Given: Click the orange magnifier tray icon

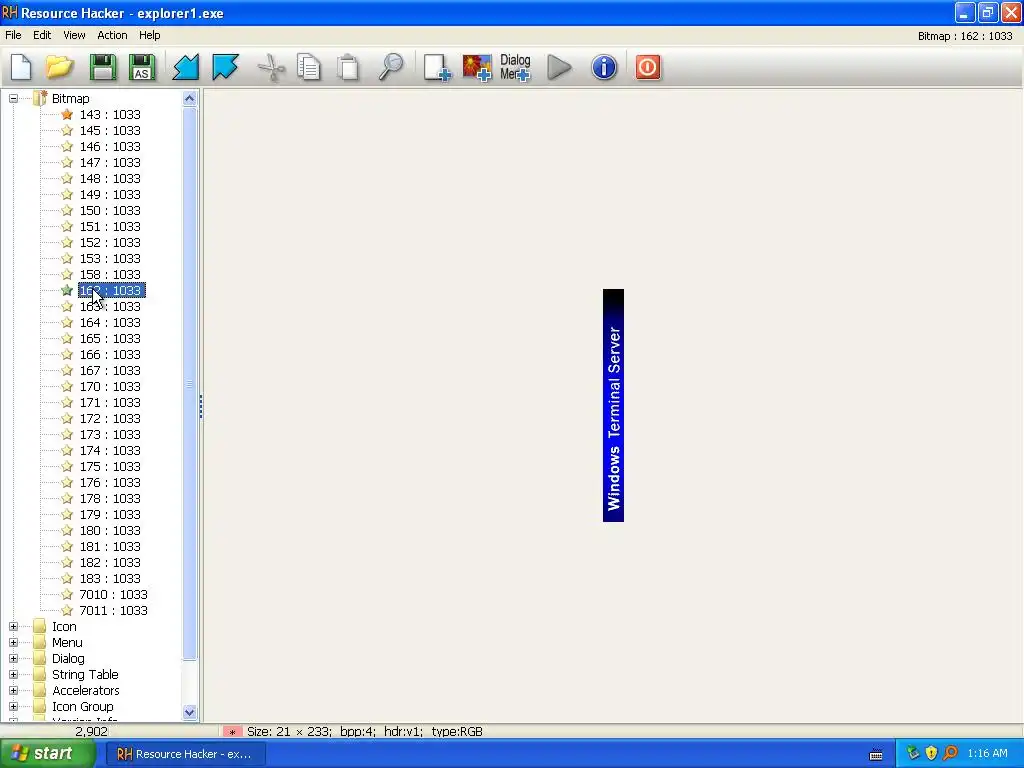Looking at the screenshot, I should [950, 753].
